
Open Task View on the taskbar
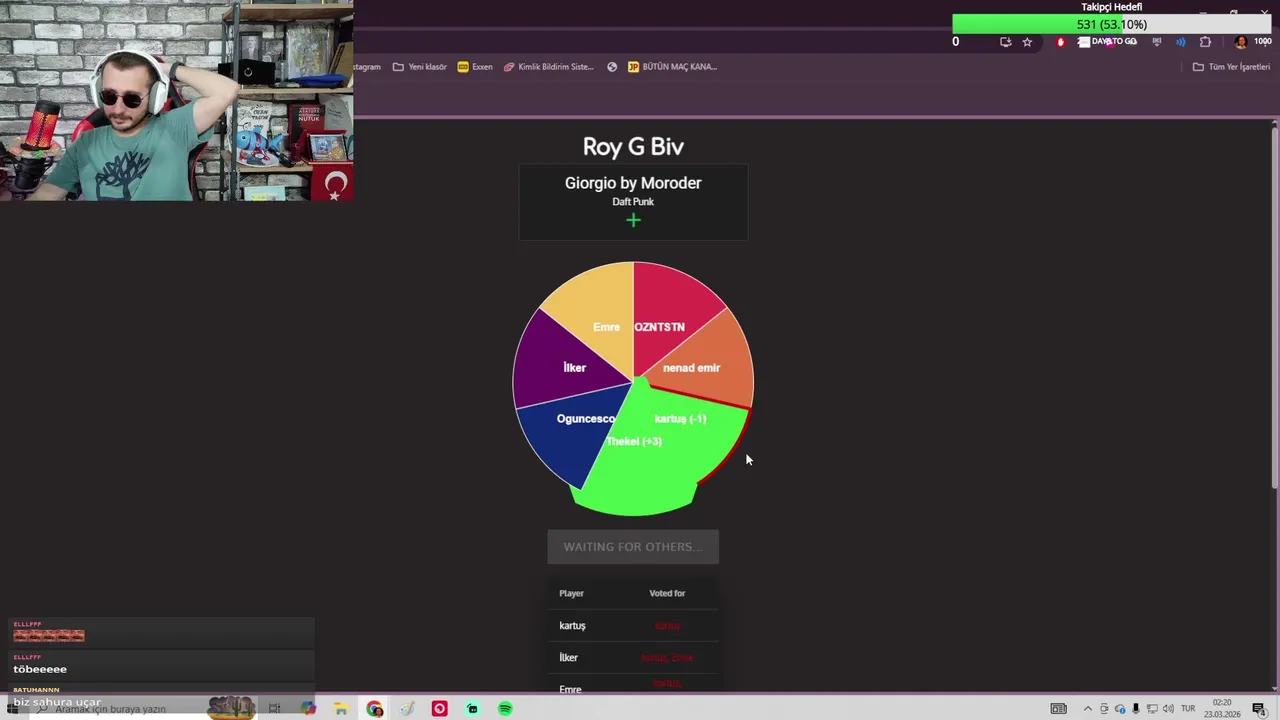click(x=274, y=709)
